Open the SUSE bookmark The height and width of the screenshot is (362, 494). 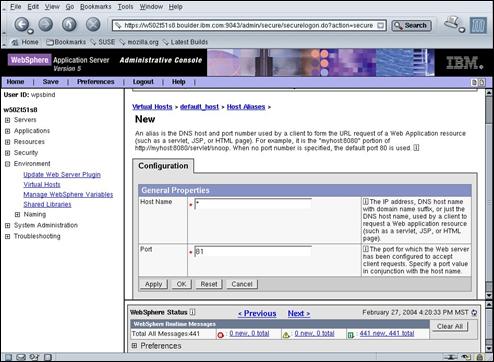pyautogui.click(x=103, y=42)
